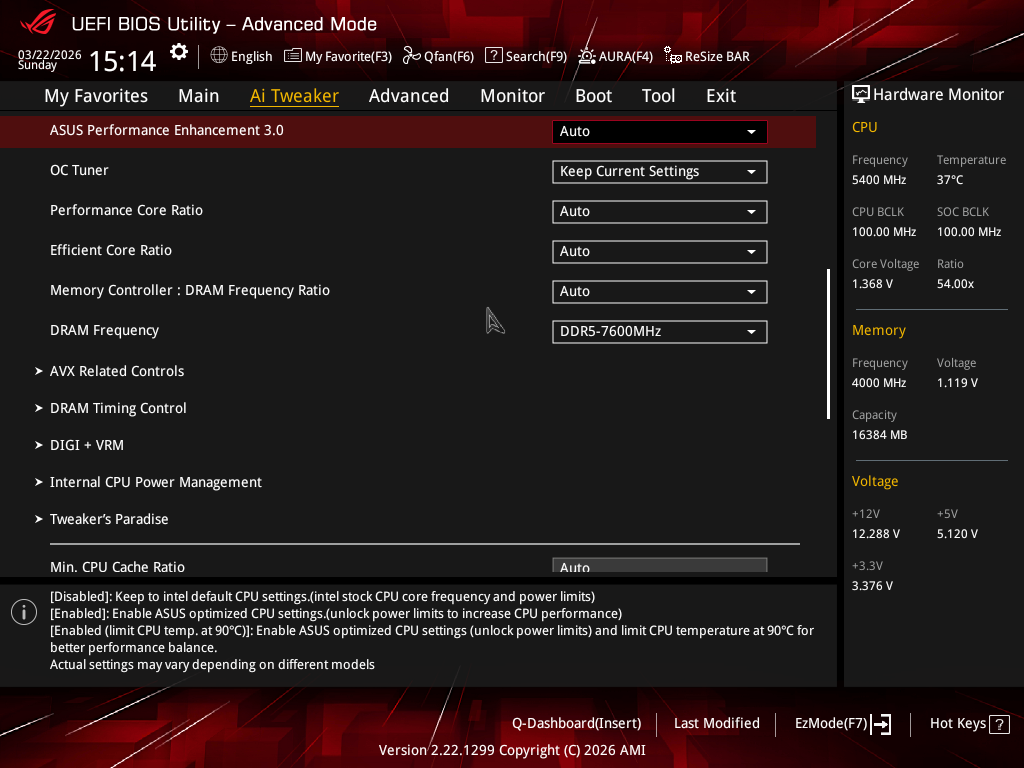Open AURA lighting icon
Image resolution: width=1024 pixels, height=768 pixels.
(x=586, y=56)
